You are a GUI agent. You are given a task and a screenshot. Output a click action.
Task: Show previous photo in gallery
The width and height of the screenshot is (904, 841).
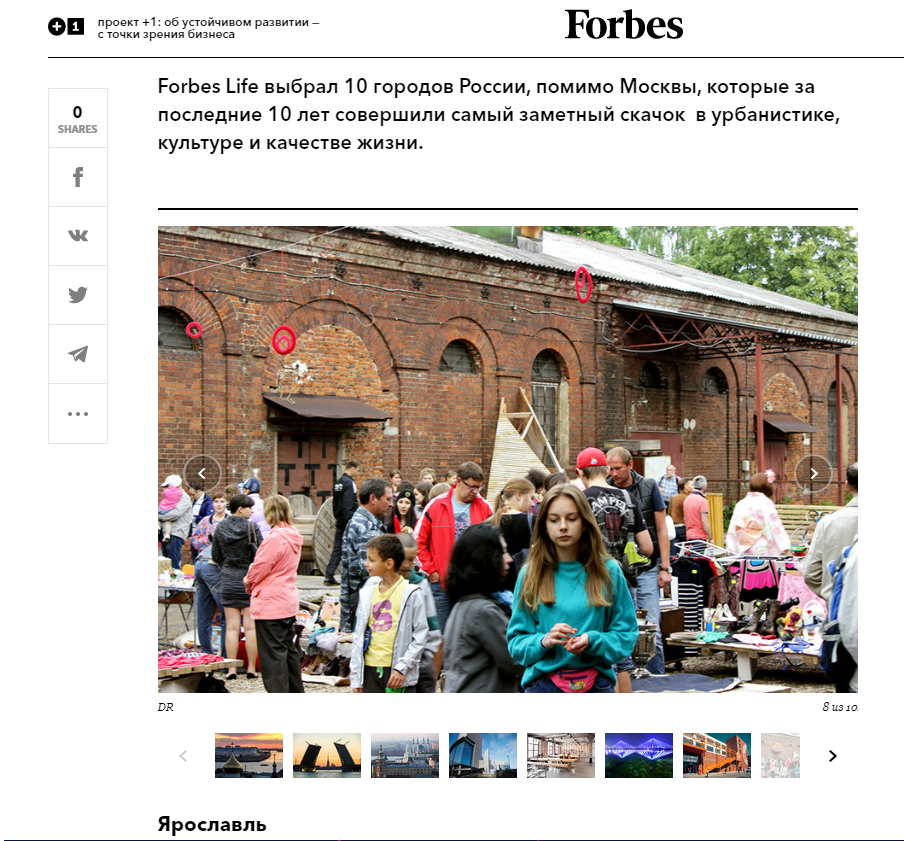(202, 473)
